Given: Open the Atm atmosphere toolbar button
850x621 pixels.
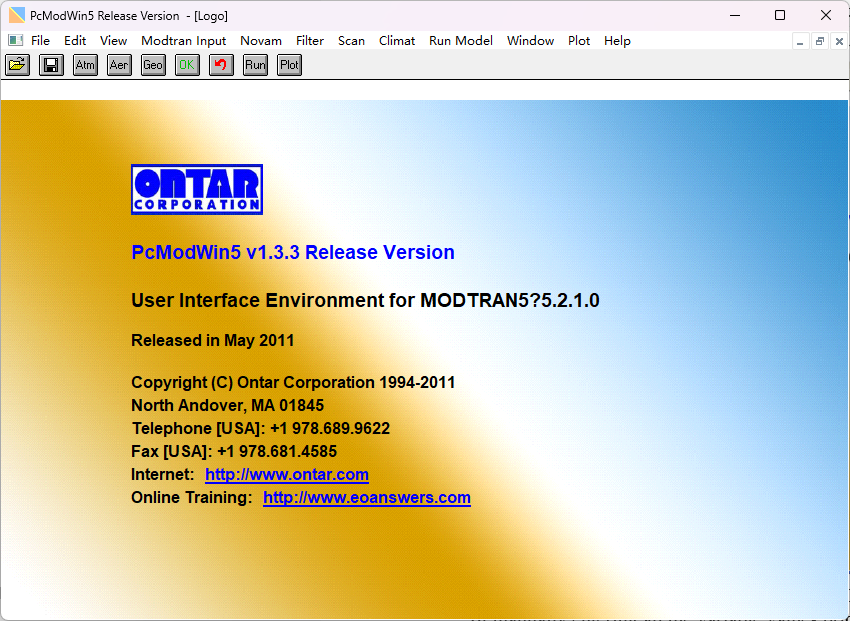Looking at the screenshot, I should pos(85,65).
